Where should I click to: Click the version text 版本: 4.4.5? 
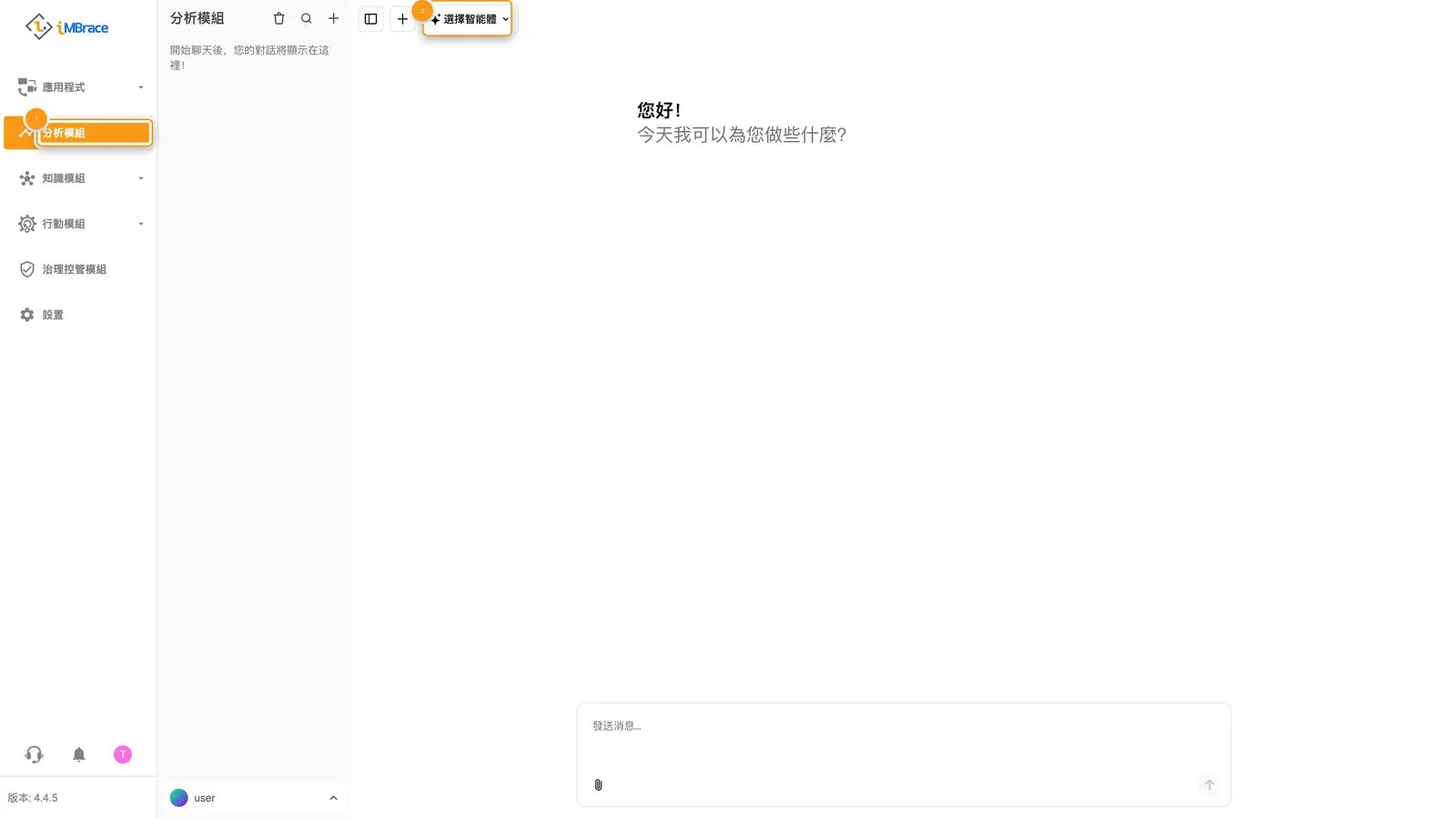point(33,798)
